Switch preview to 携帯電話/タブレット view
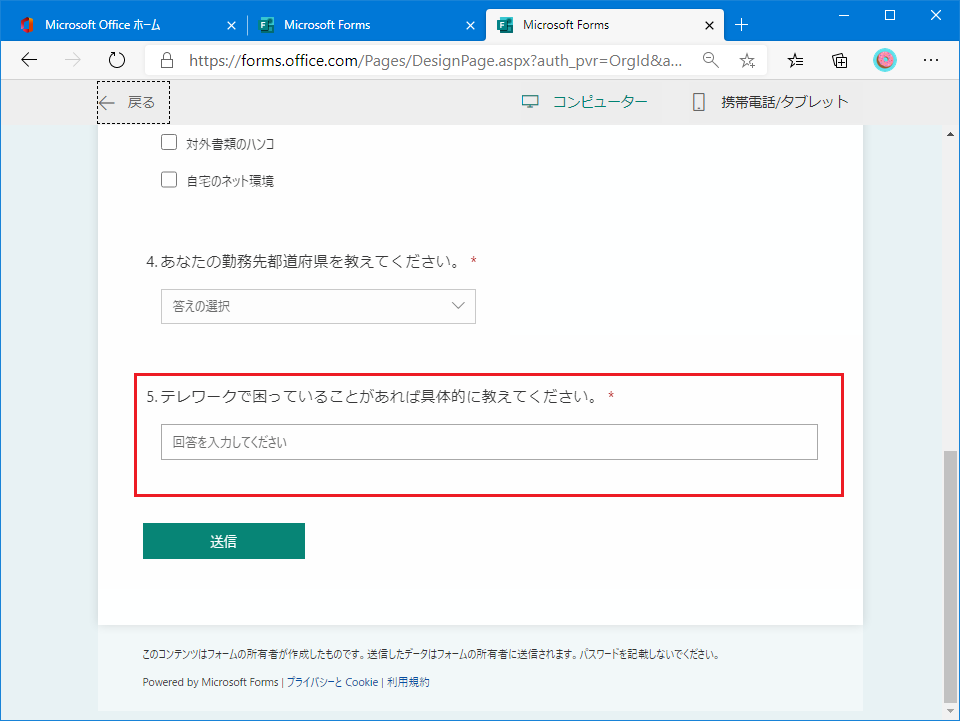960x721 pixels. [x=770, y=102]
